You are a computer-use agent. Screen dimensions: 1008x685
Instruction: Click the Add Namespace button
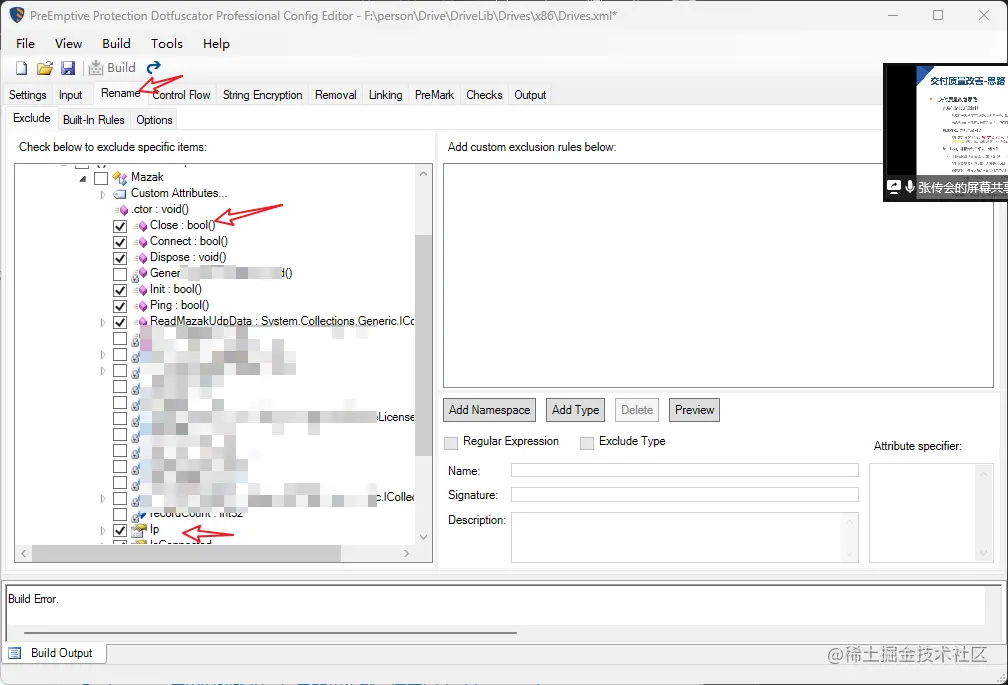(x=489, y=410)
